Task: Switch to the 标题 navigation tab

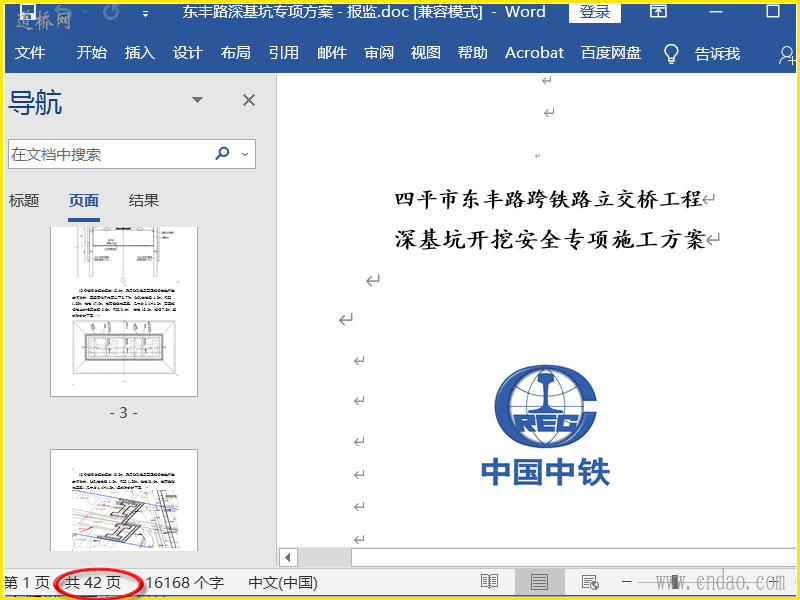Action: (24, 201)
